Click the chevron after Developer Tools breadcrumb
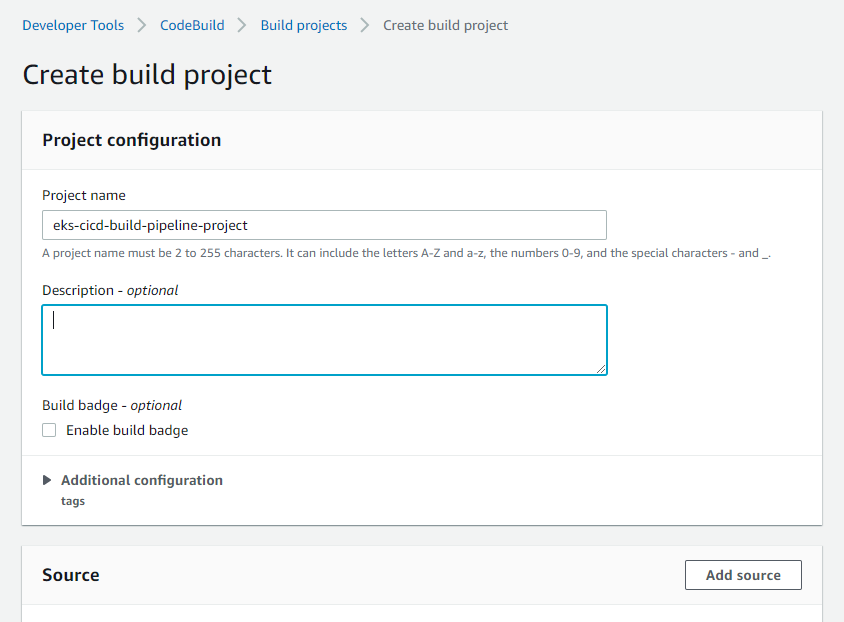Screen dimensions: 844x622 142,25
